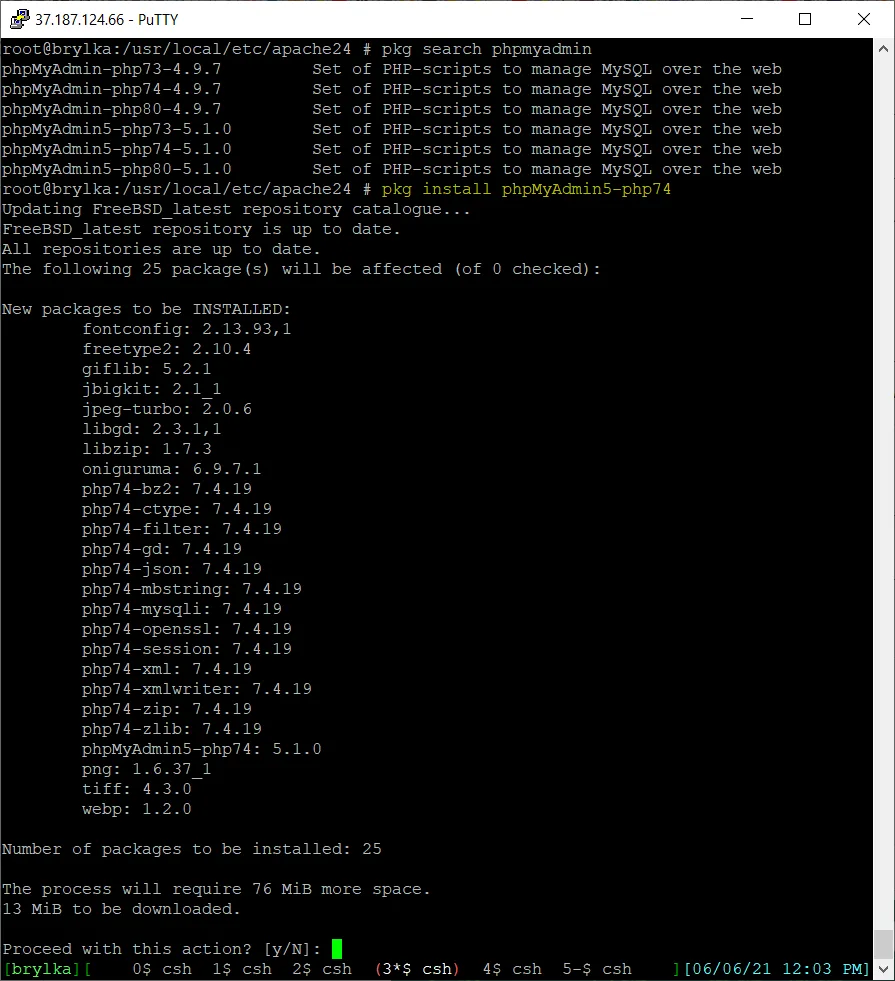
Task: Click the 'php74-openssl: 7.4.19' package line
Action: click(x=186, y=629)
